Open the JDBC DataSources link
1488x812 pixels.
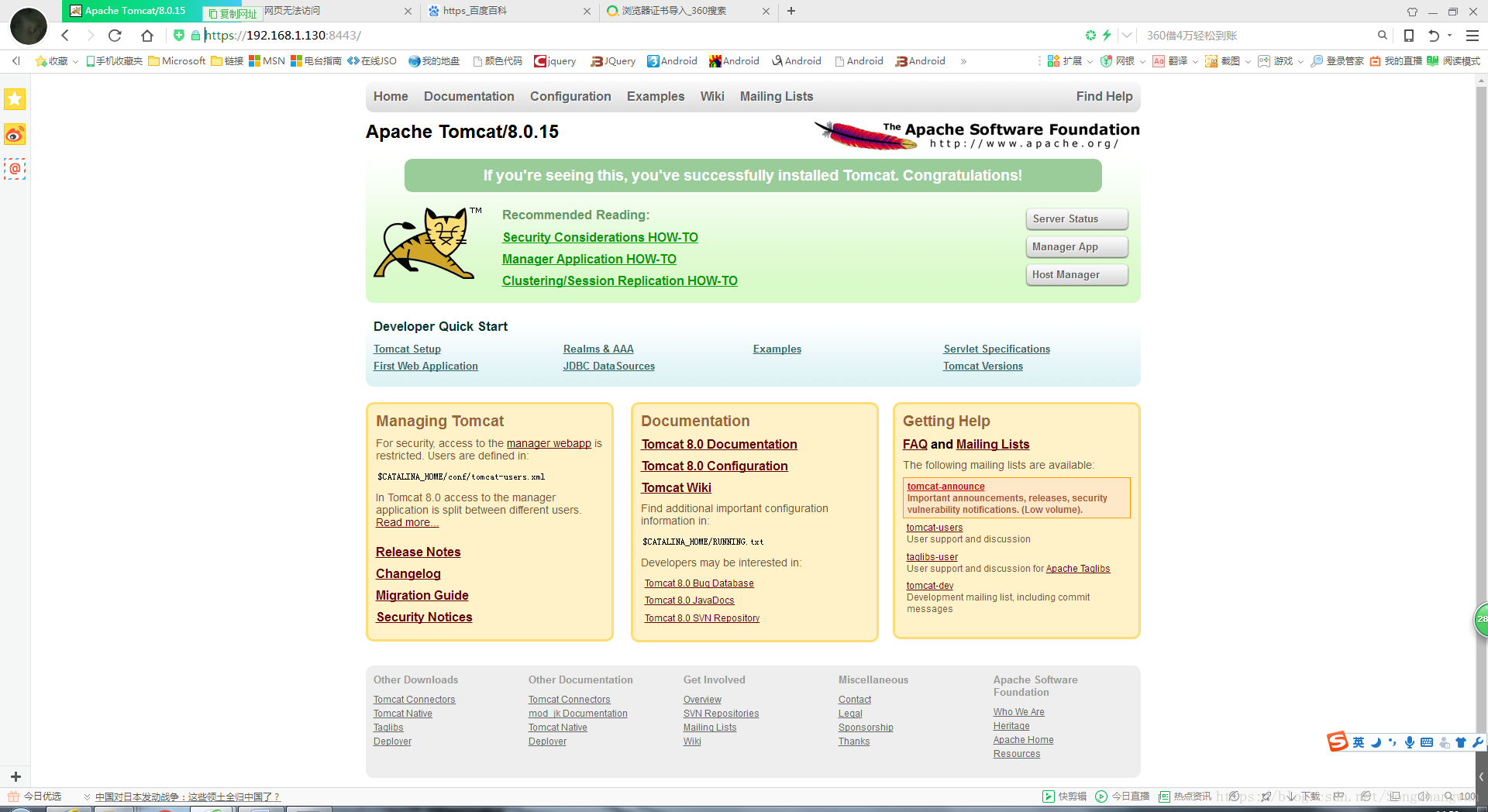609,366
